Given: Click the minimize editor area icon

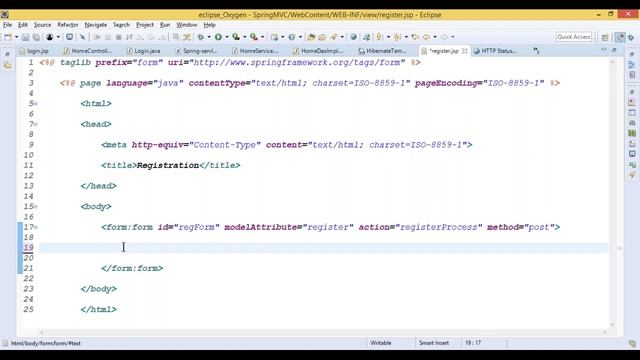Looking at the screenshot, I should click(x=604, y=50).
